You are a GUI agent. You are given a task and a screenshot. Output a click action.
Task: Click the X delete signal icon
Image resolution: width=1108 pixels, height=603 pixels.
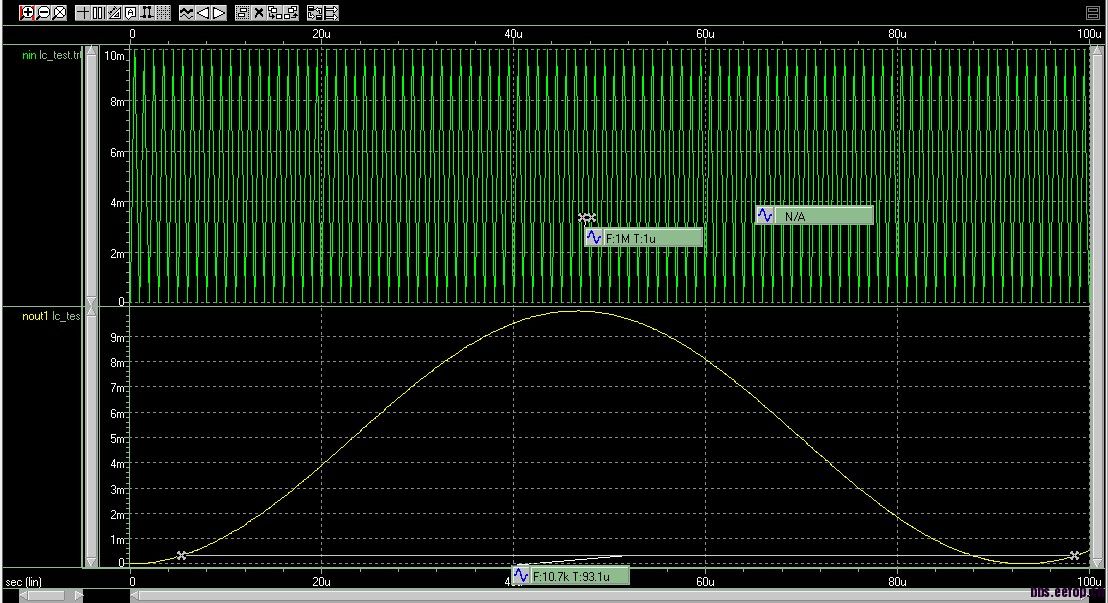coord(259,13)
